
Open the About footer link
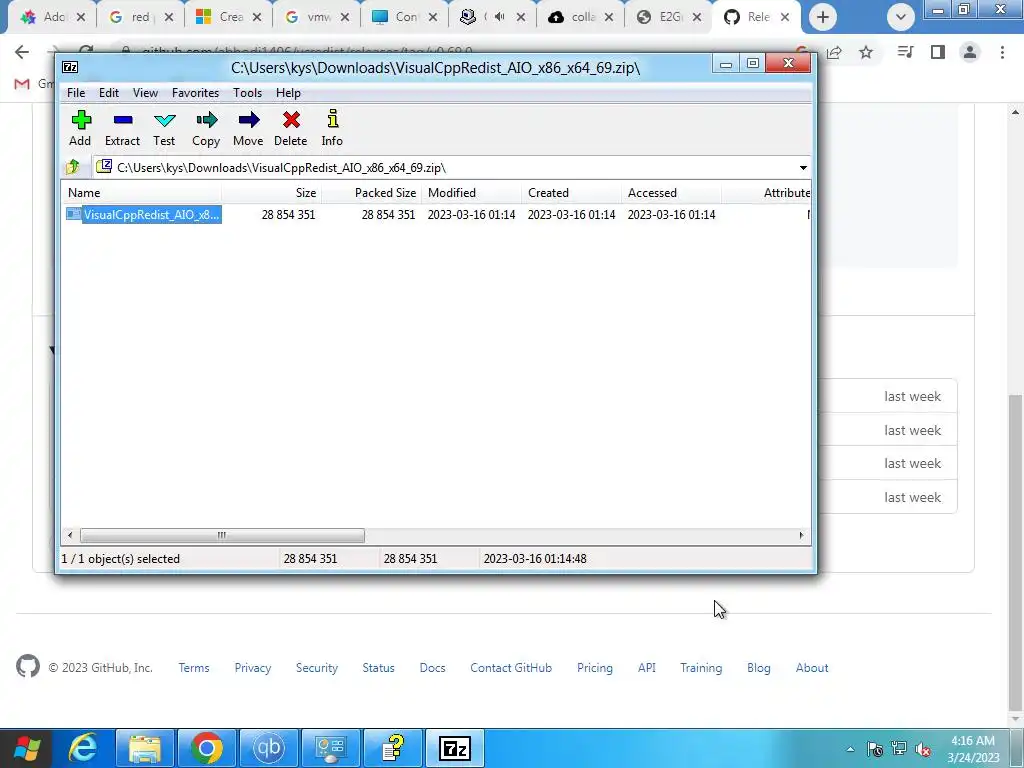pos(812,667)
